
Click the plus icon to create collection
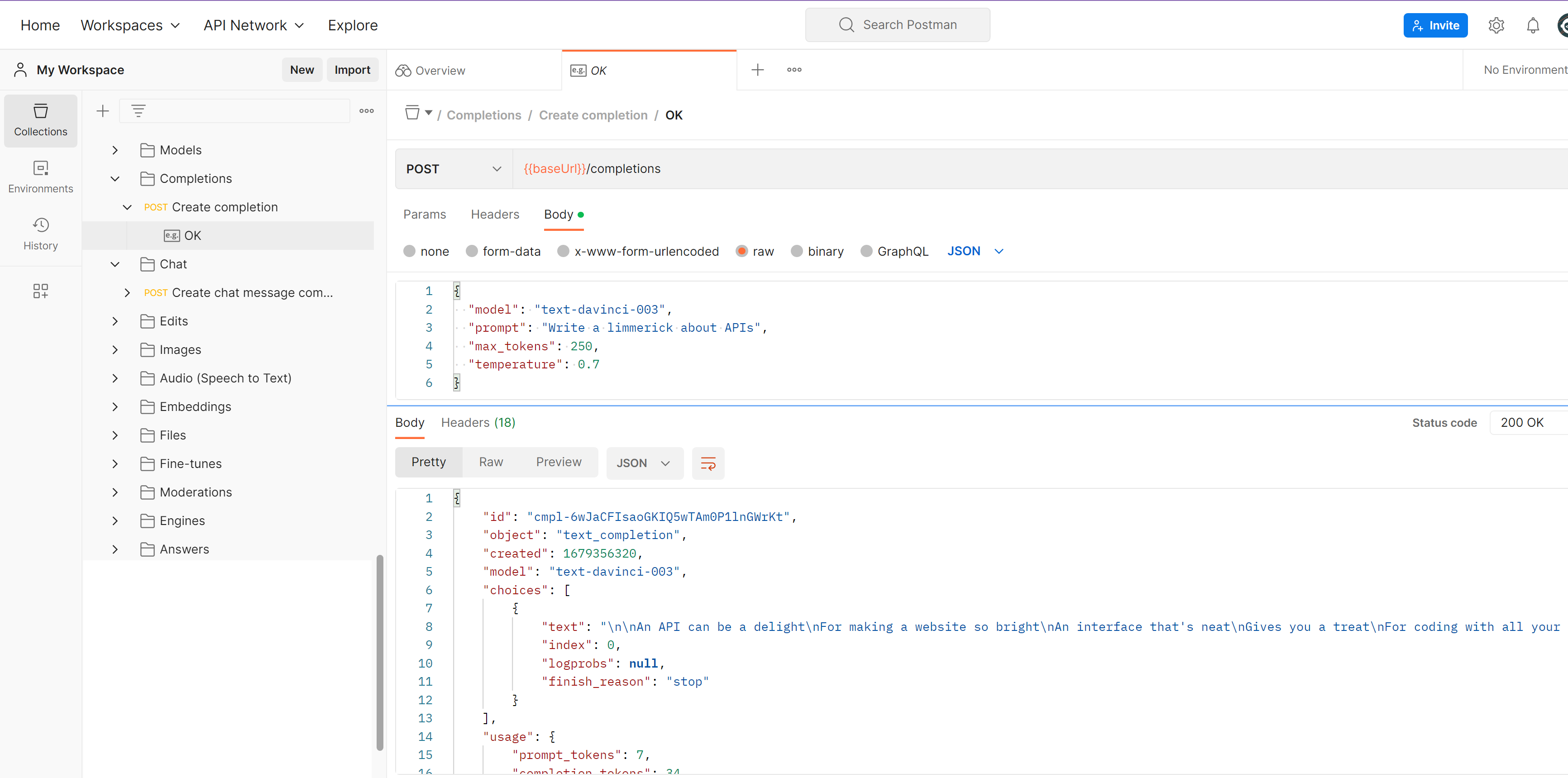click(103, 111)
